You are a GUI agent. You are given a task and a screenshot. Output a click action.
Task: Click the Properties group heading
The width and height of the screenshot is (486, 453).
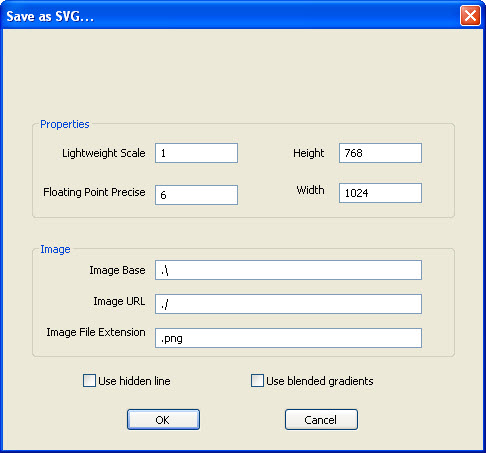[65, 124]
